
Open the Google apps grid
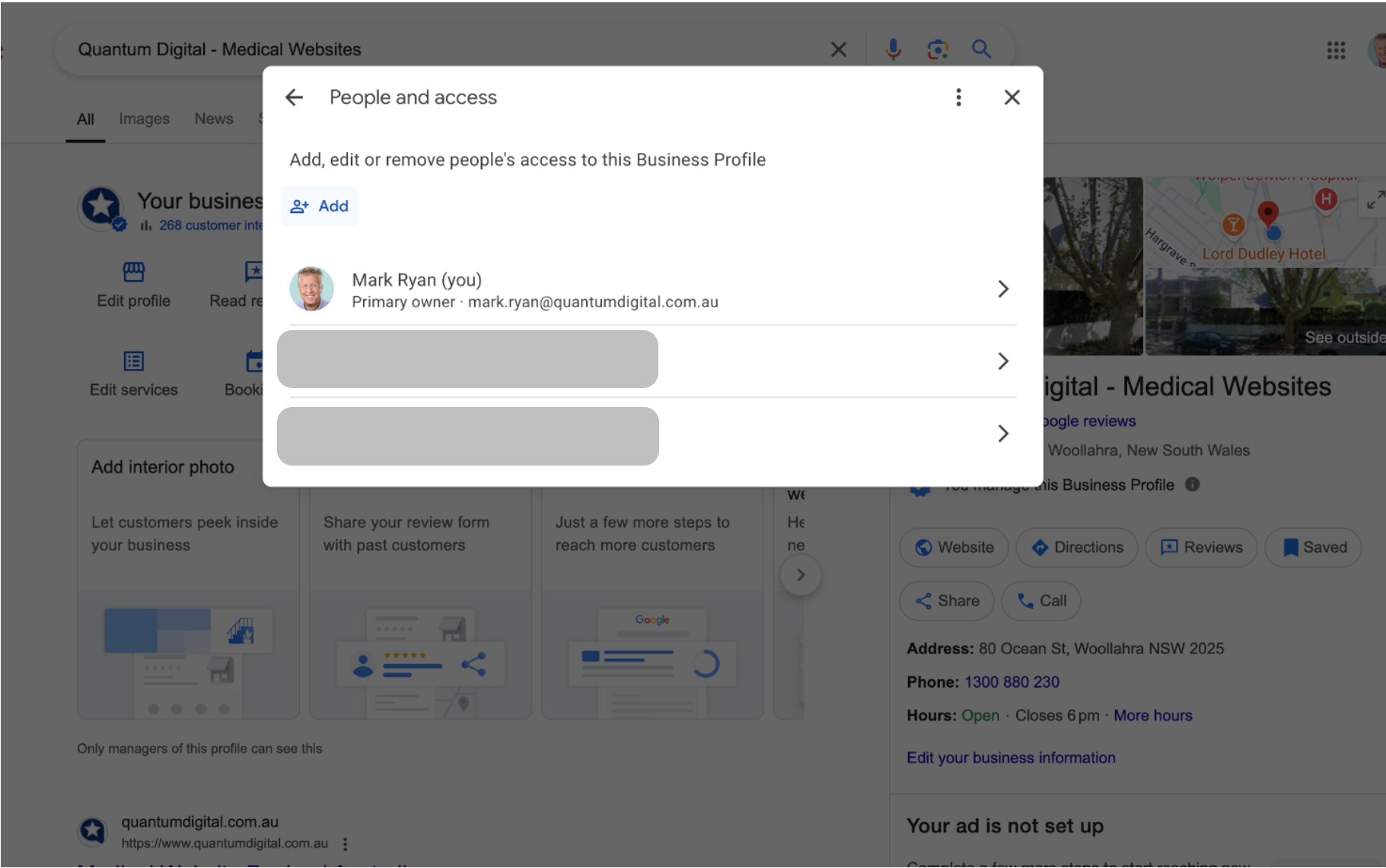tap(1336, 50)
